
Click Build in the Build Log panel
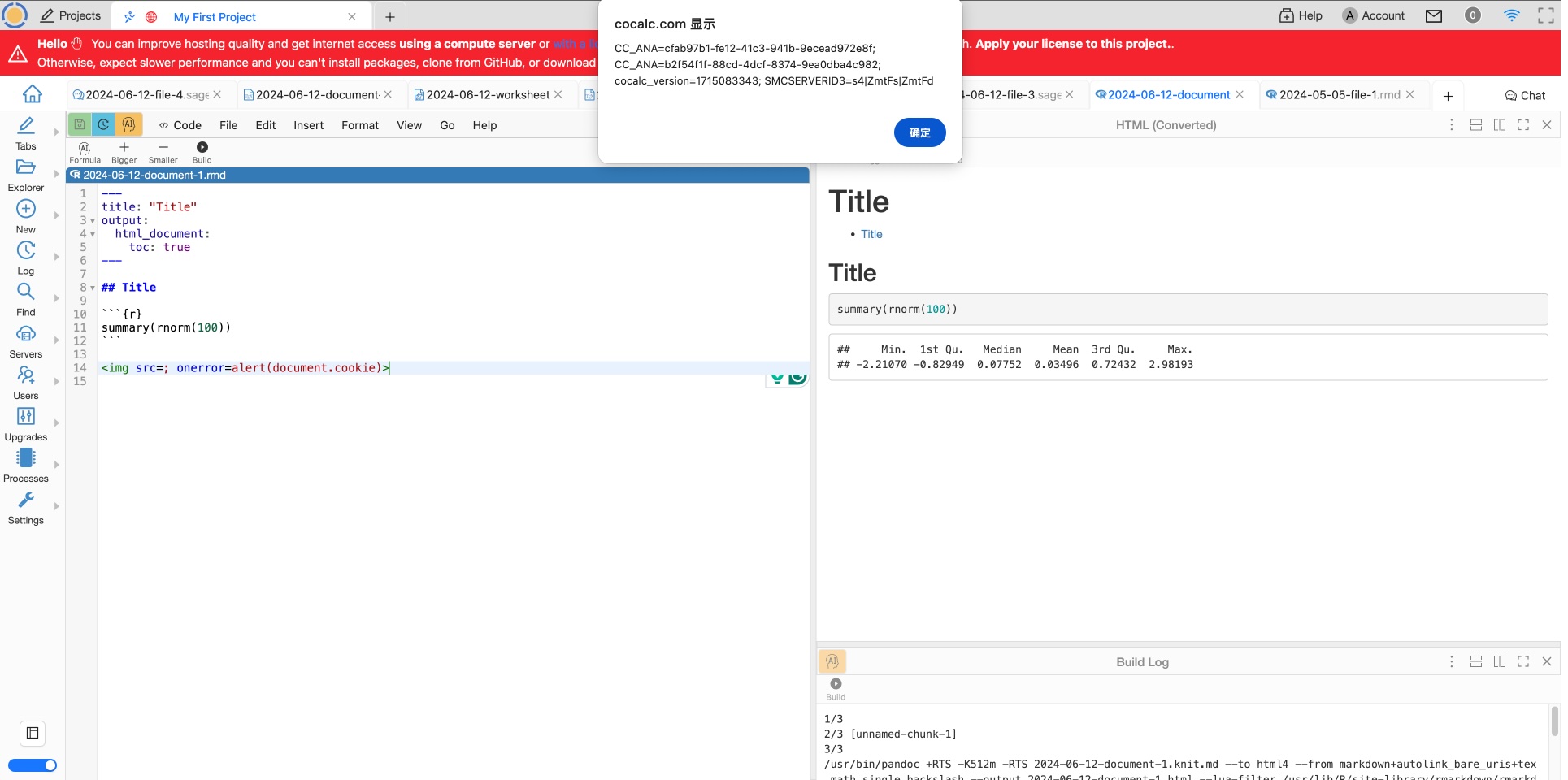click(x=836, y=689)
